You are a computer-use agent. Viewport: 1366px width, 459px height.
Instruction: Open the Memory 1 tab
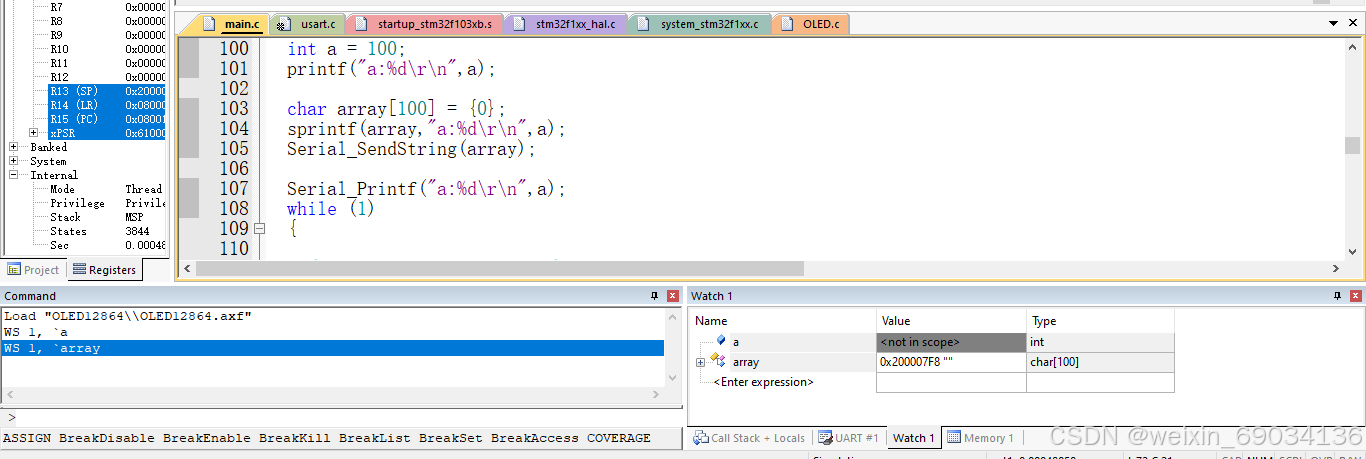[981, 438]
